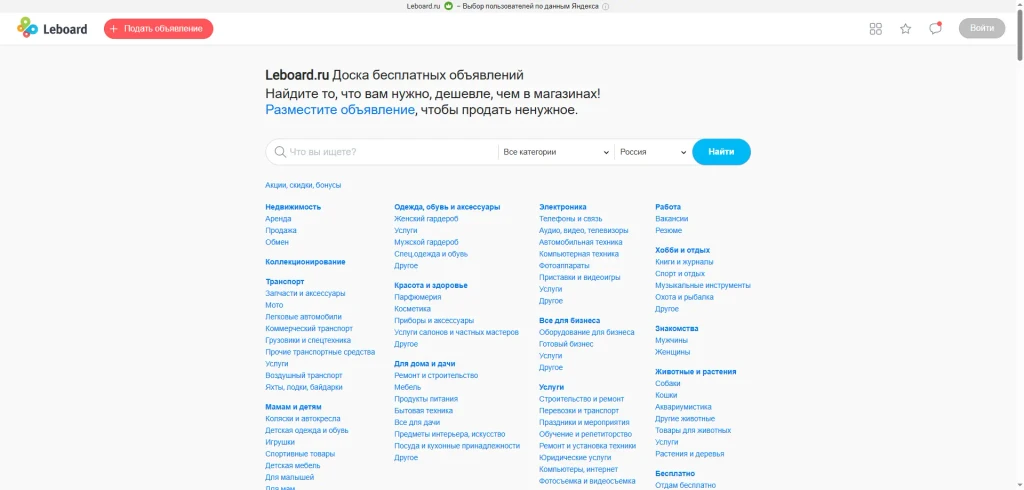The height and width of the screenshot is (490, 1024).
Task: Open the Транспорт category heading
Action: 285,282
